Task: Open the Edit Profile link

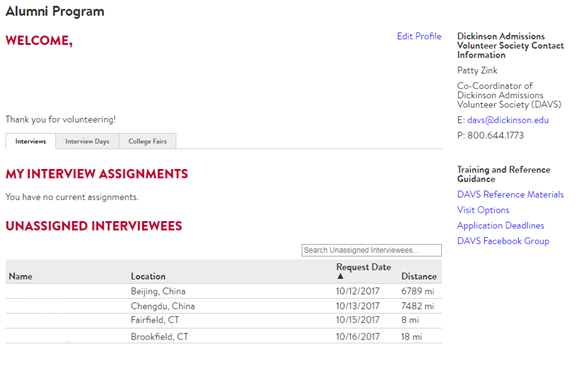Action: click(x=419, y=36)
